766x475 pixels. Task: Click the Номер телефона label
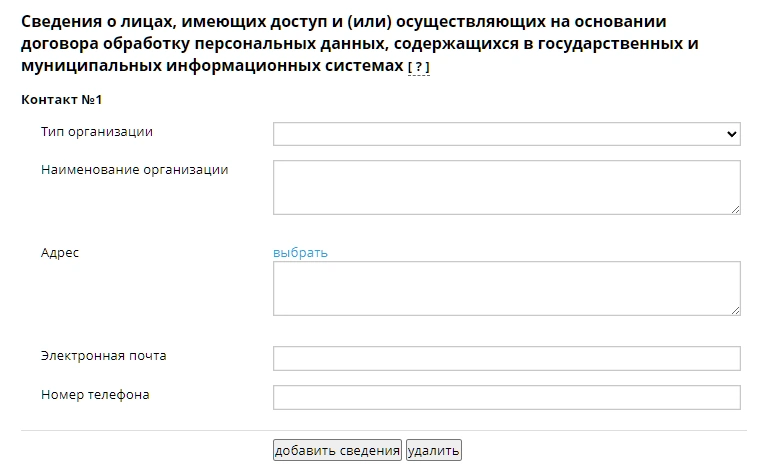[x=95, y=395]
